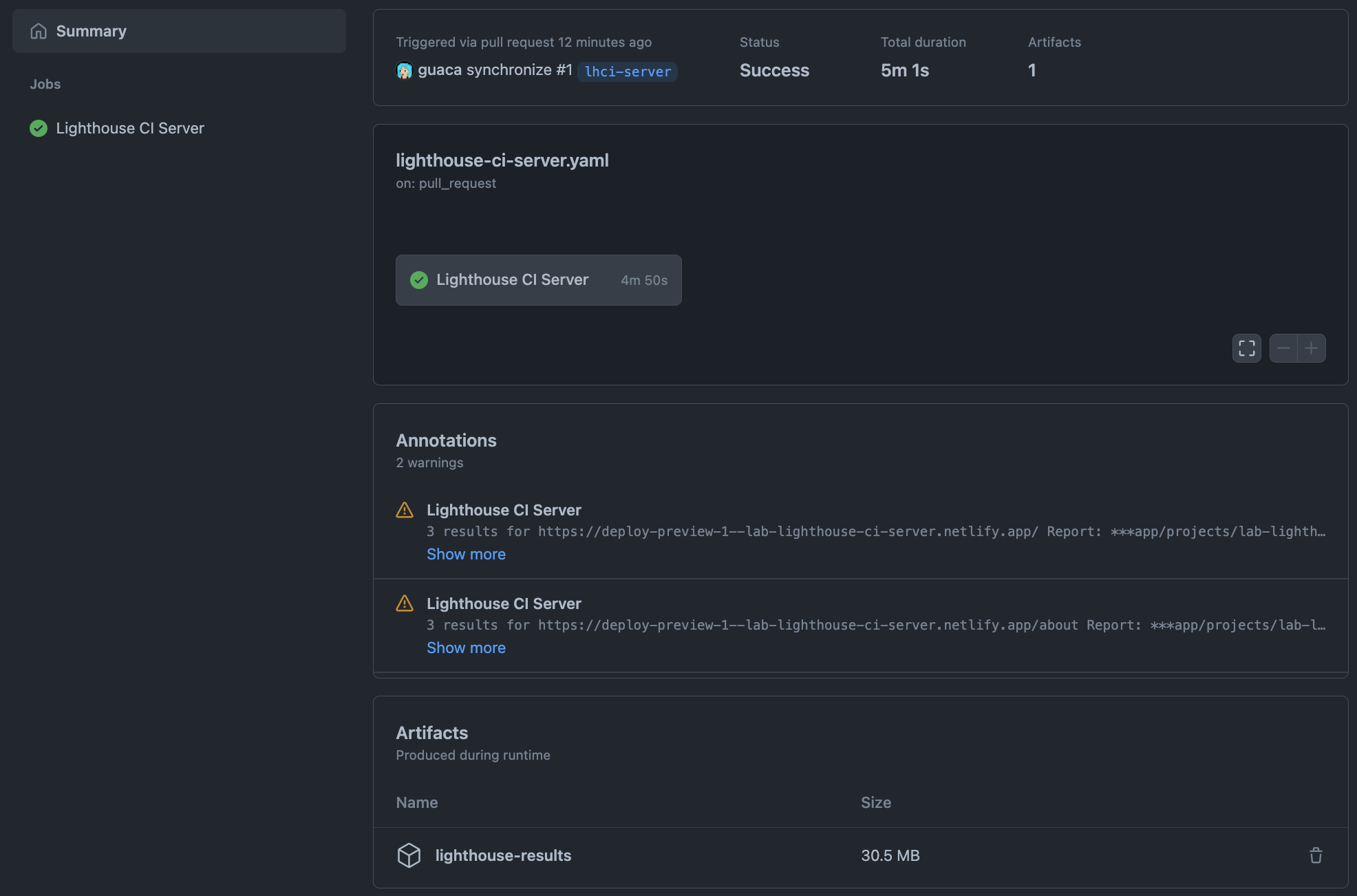The image size is (1357, 896).
Task: Click second annotation warning triangle icon
Action: coord(405,604)
